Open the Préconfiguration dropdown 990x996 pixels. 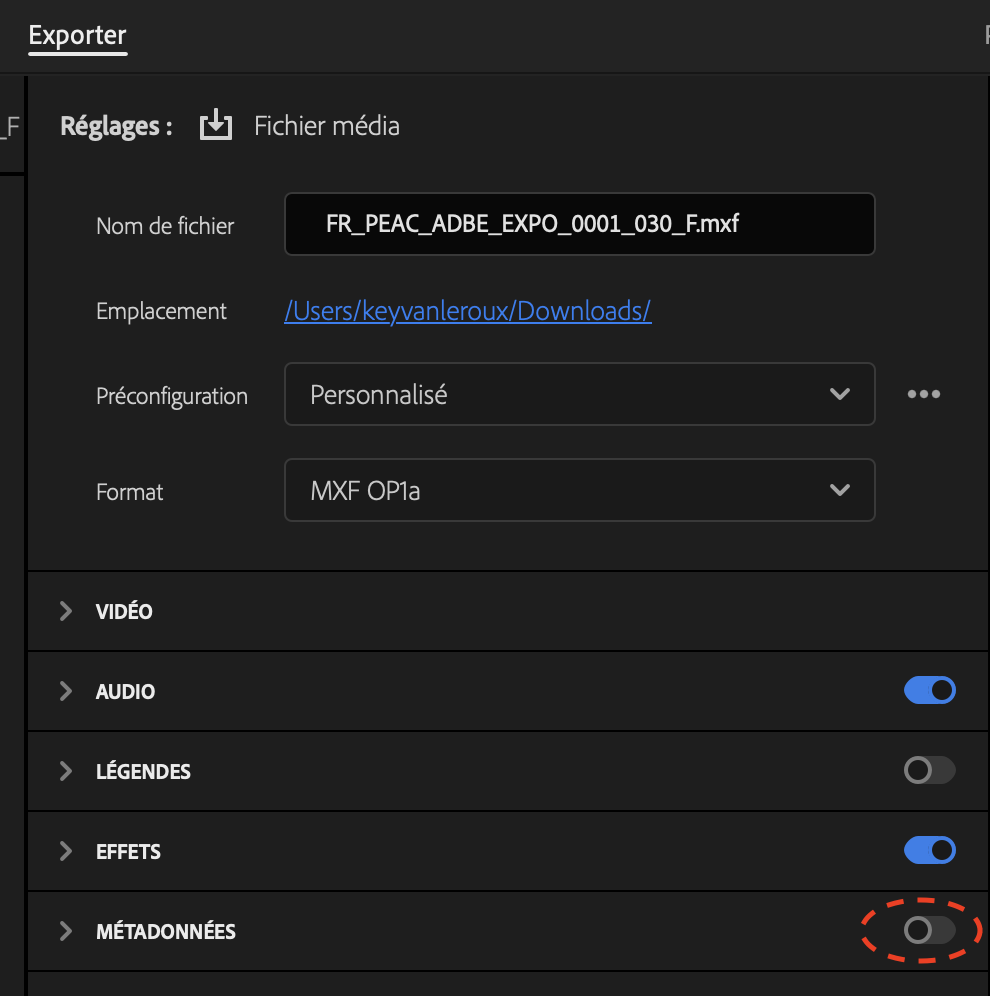tap(579, 394)
